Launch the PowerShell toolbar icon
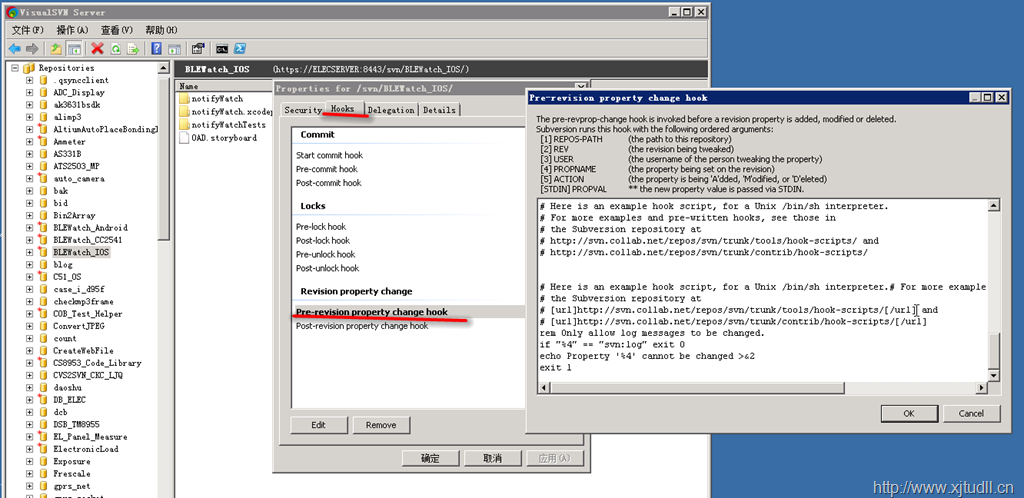Viewport: 1024px width, 498px height. click(x=240, y=48)
